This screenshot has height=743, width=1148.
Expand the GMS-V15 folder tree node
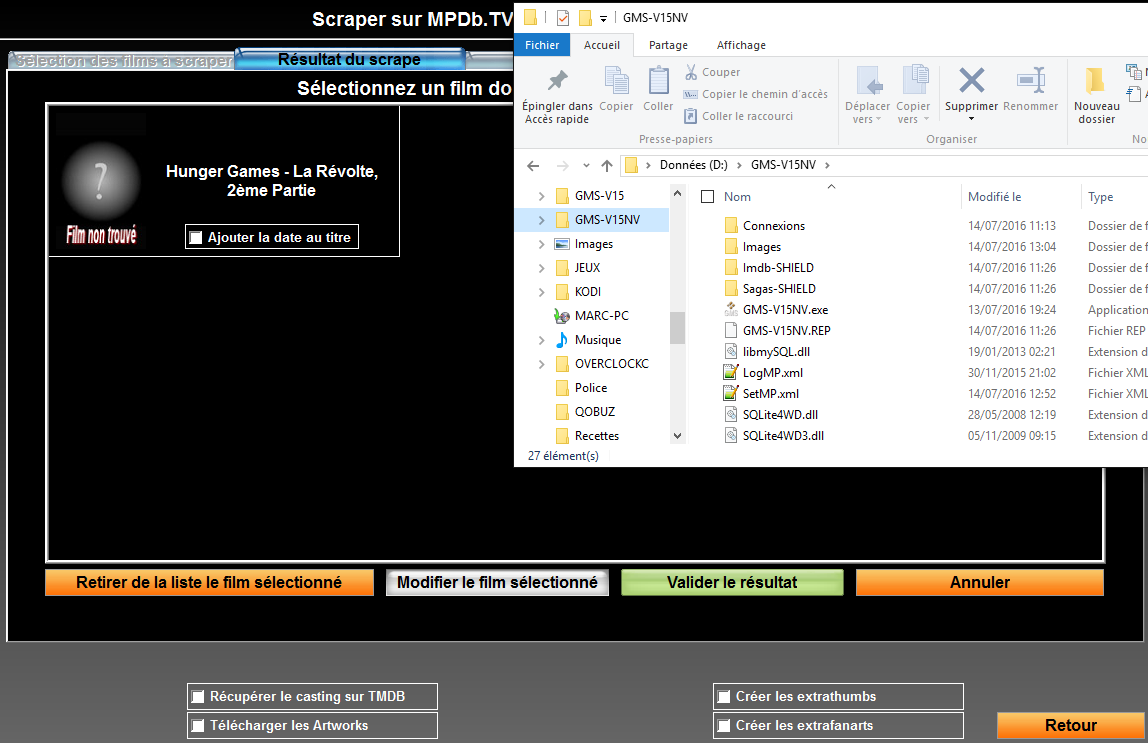coord(541,196)
